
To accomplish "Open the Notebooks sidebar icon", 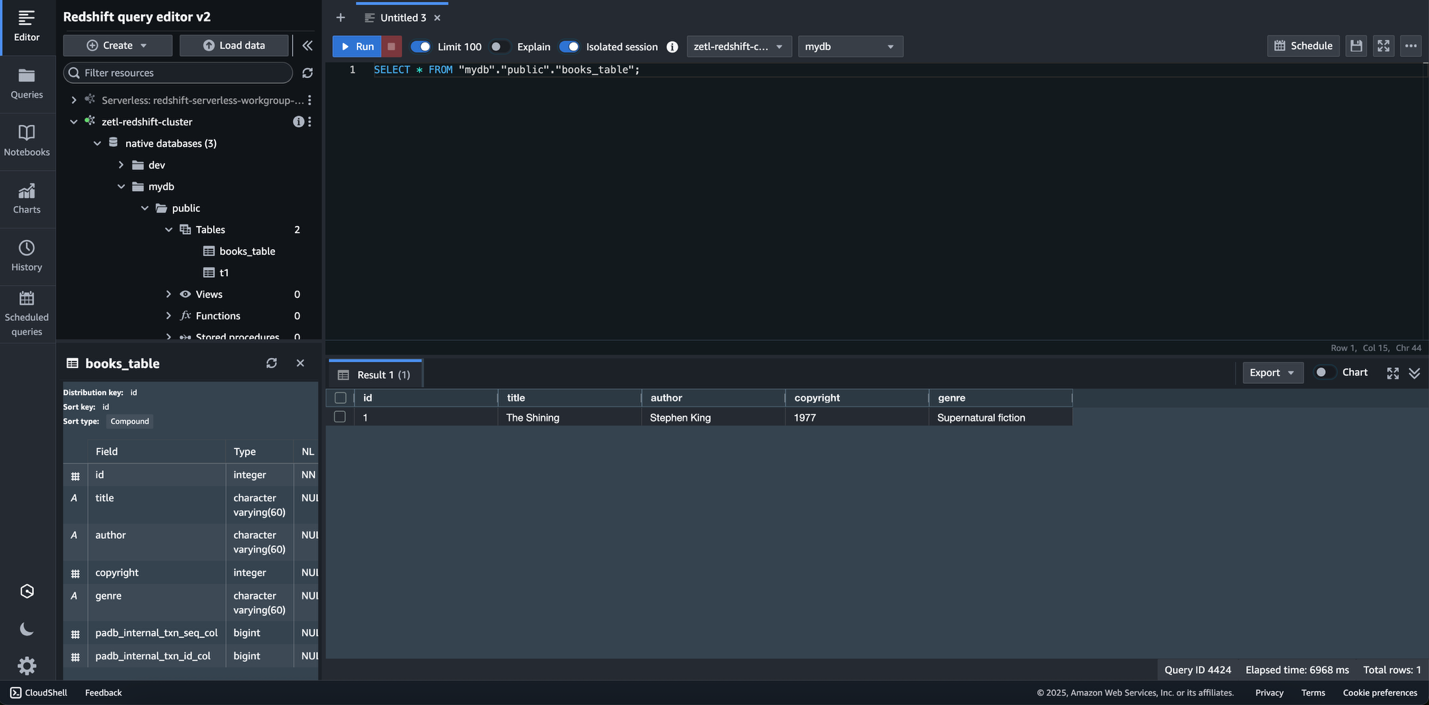I will [26, 140].
